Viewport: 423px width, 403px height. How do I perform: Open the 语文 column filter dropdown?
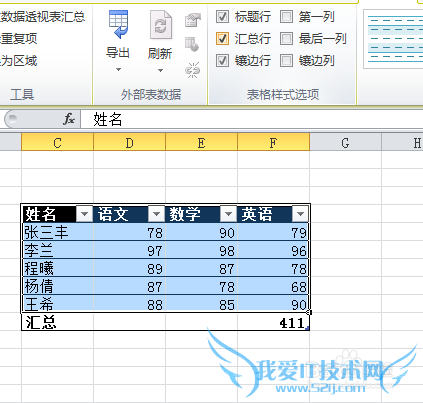pyautogui.click(x=156, y=214)
